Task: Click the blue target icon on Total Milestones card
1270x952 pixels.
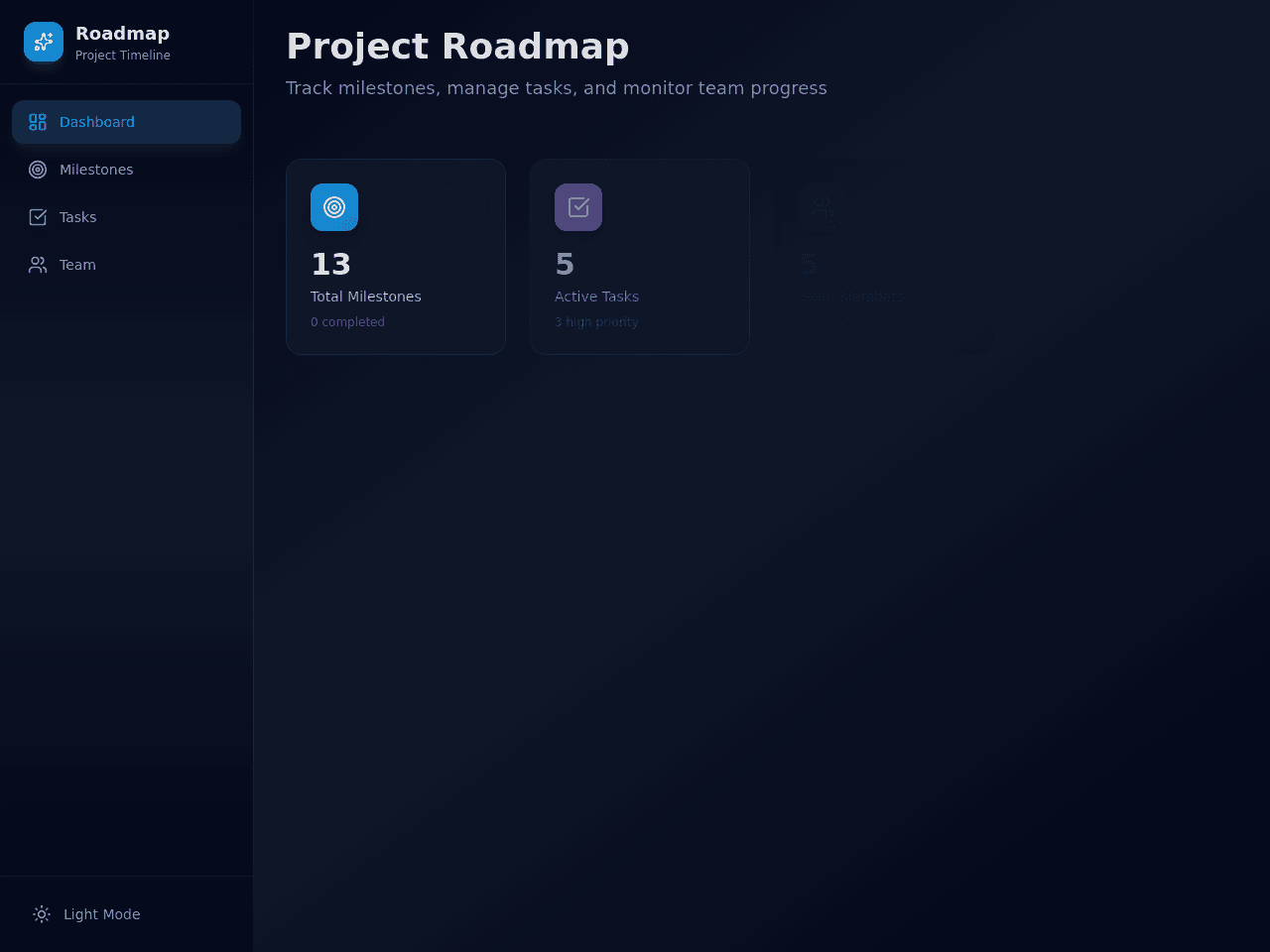Action: (x=334, y=207)
